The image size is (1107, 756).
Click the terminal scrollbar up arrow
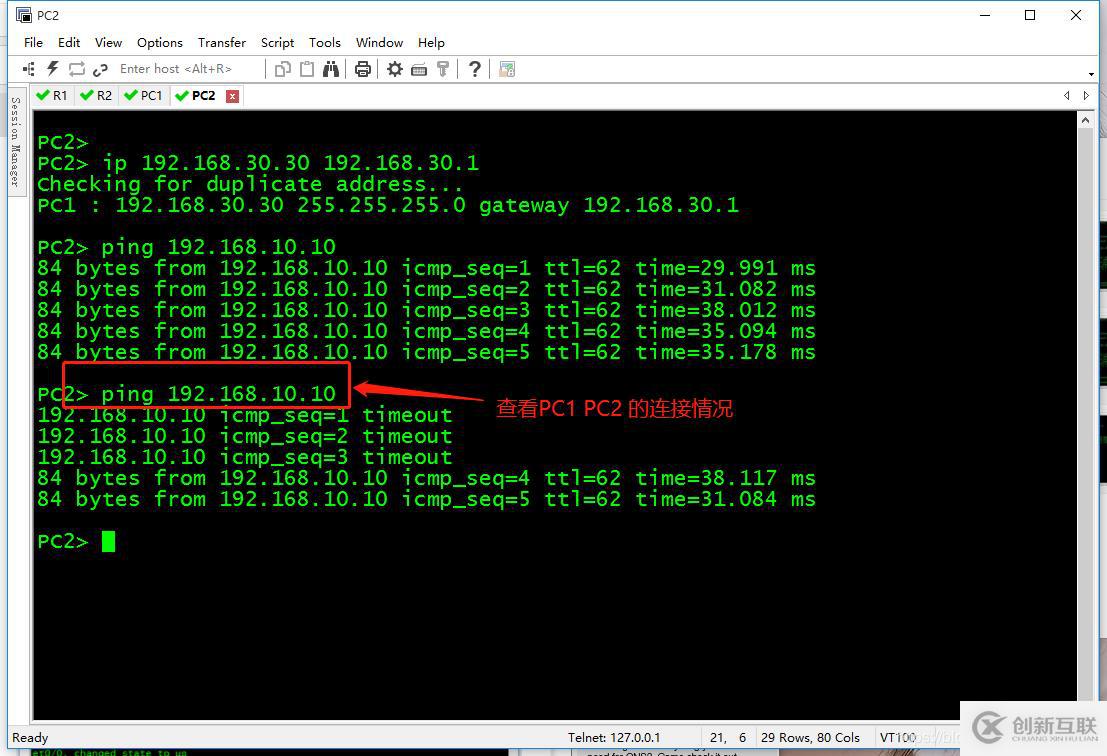(x=1086, y=119)
